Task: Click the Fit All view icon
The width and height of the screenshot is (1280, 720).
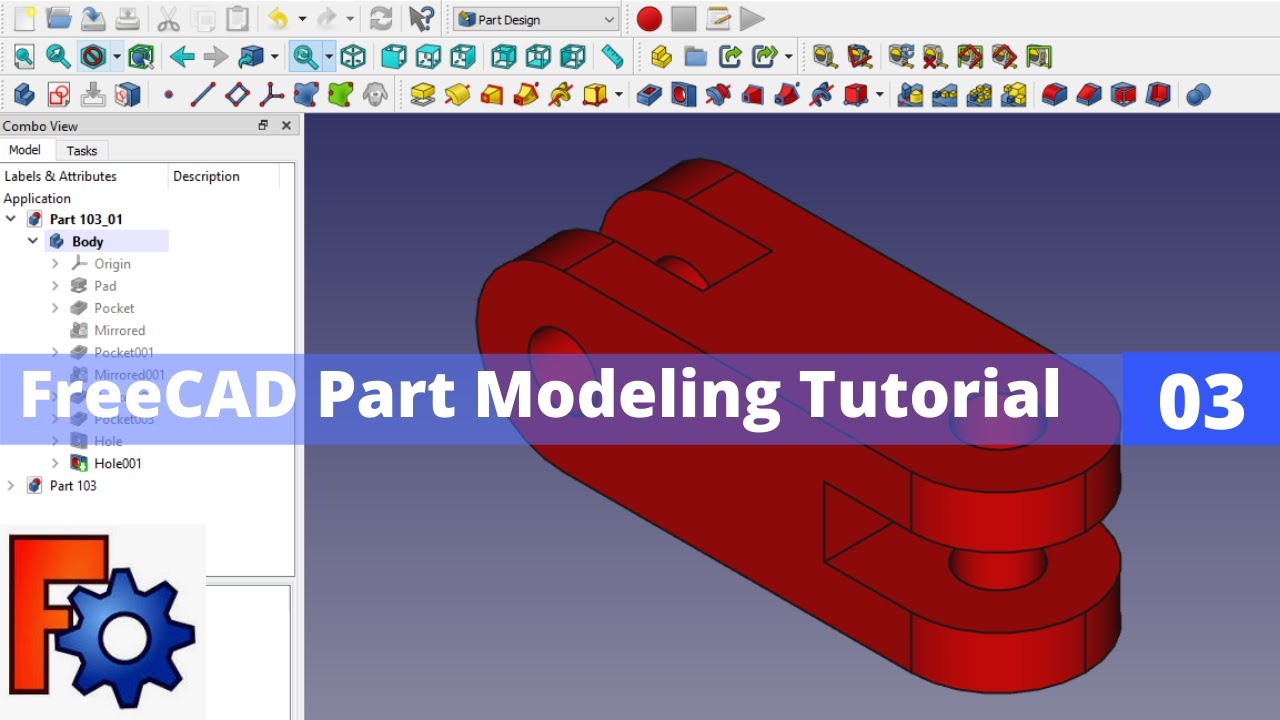Action: click(x=22, y=57)
